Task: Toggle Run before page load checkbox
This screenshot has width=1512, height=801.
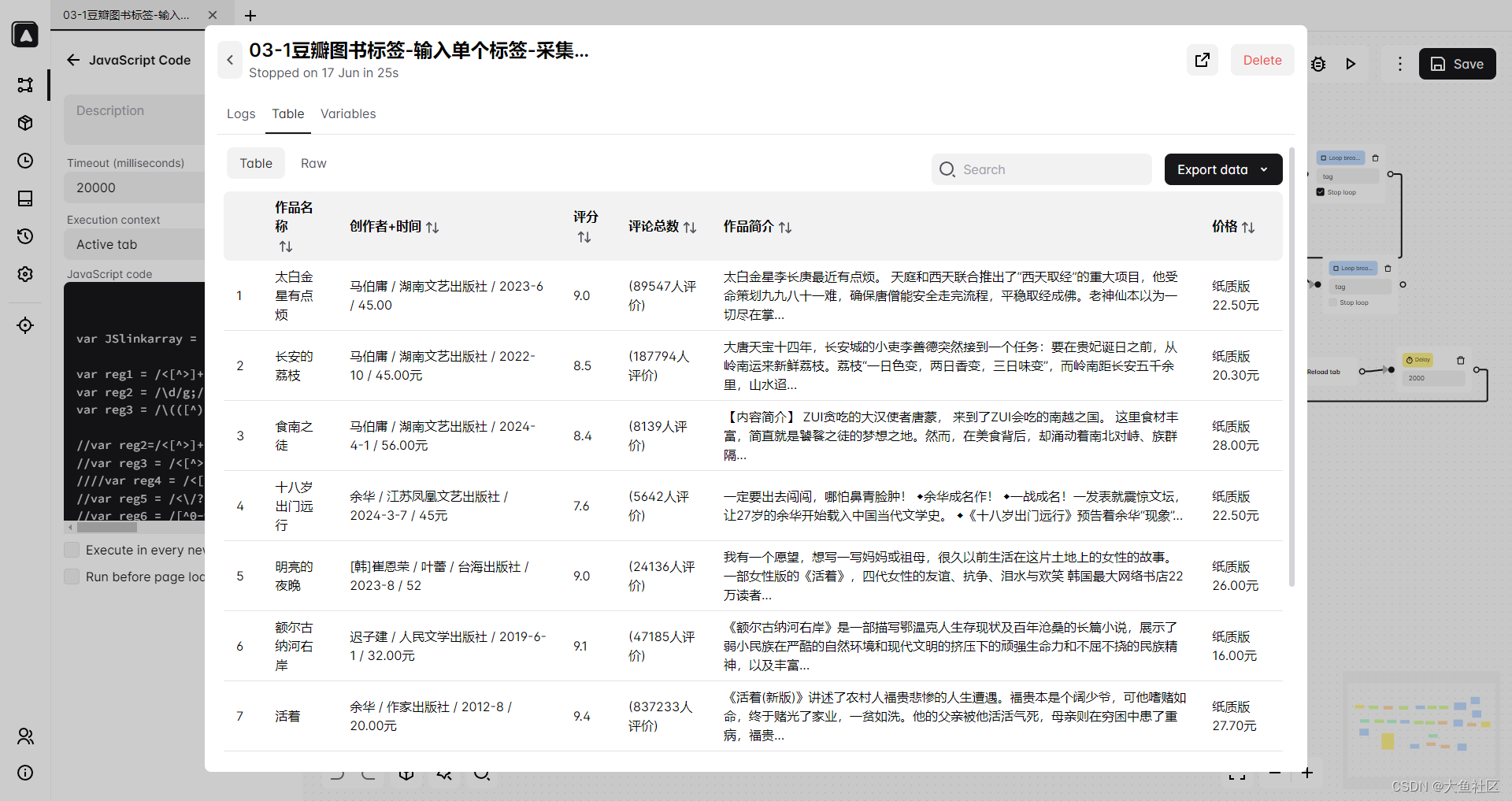Action: click(x=72, y=577)
